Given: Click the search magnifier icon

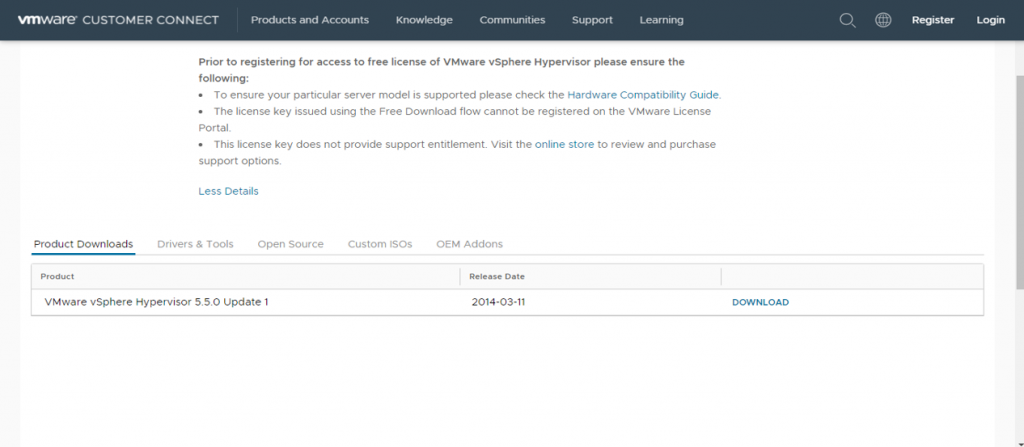Looking at the screenshot, I should (x=847, y=20).
